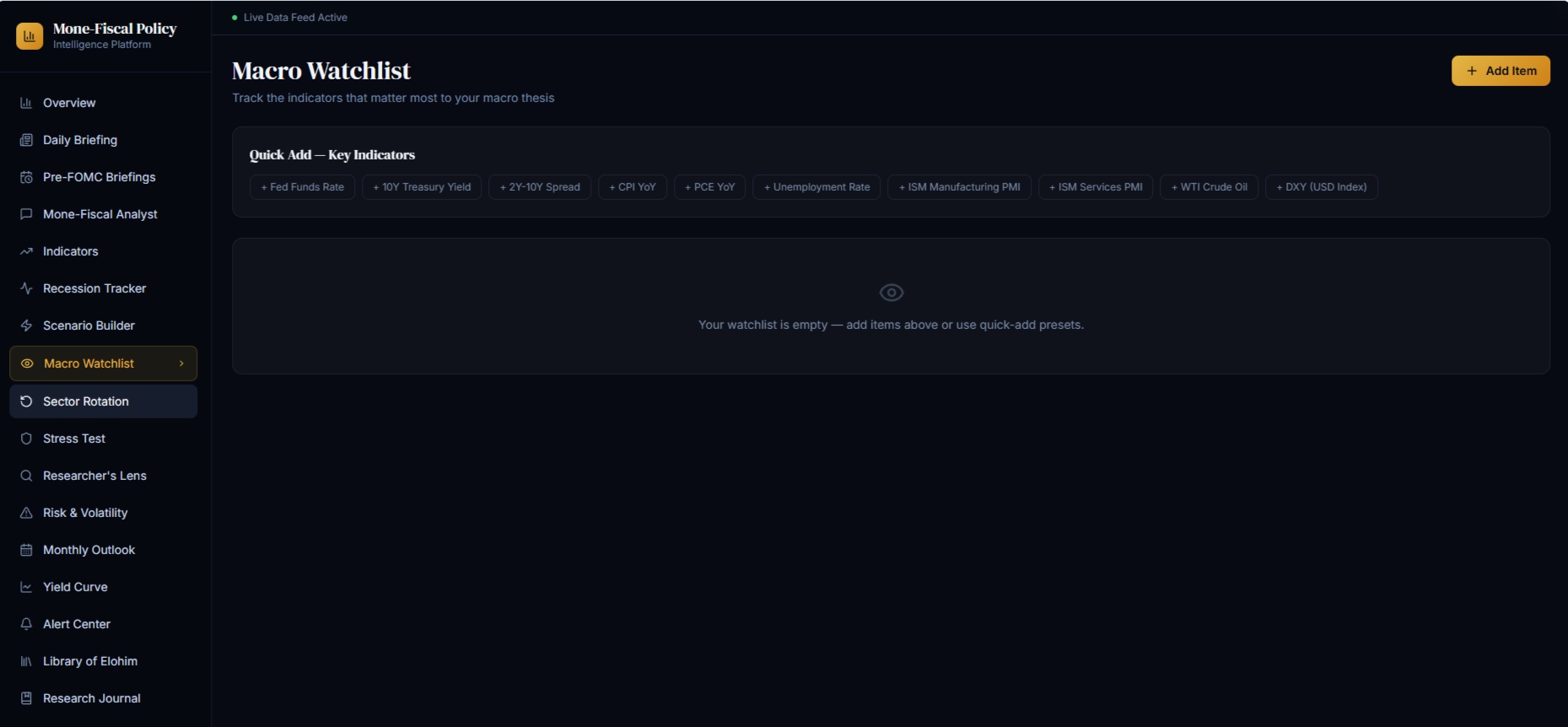This screenshot has height=727, width=1568.
Task: Open Scenario Builder
Action: click(103, 326)
